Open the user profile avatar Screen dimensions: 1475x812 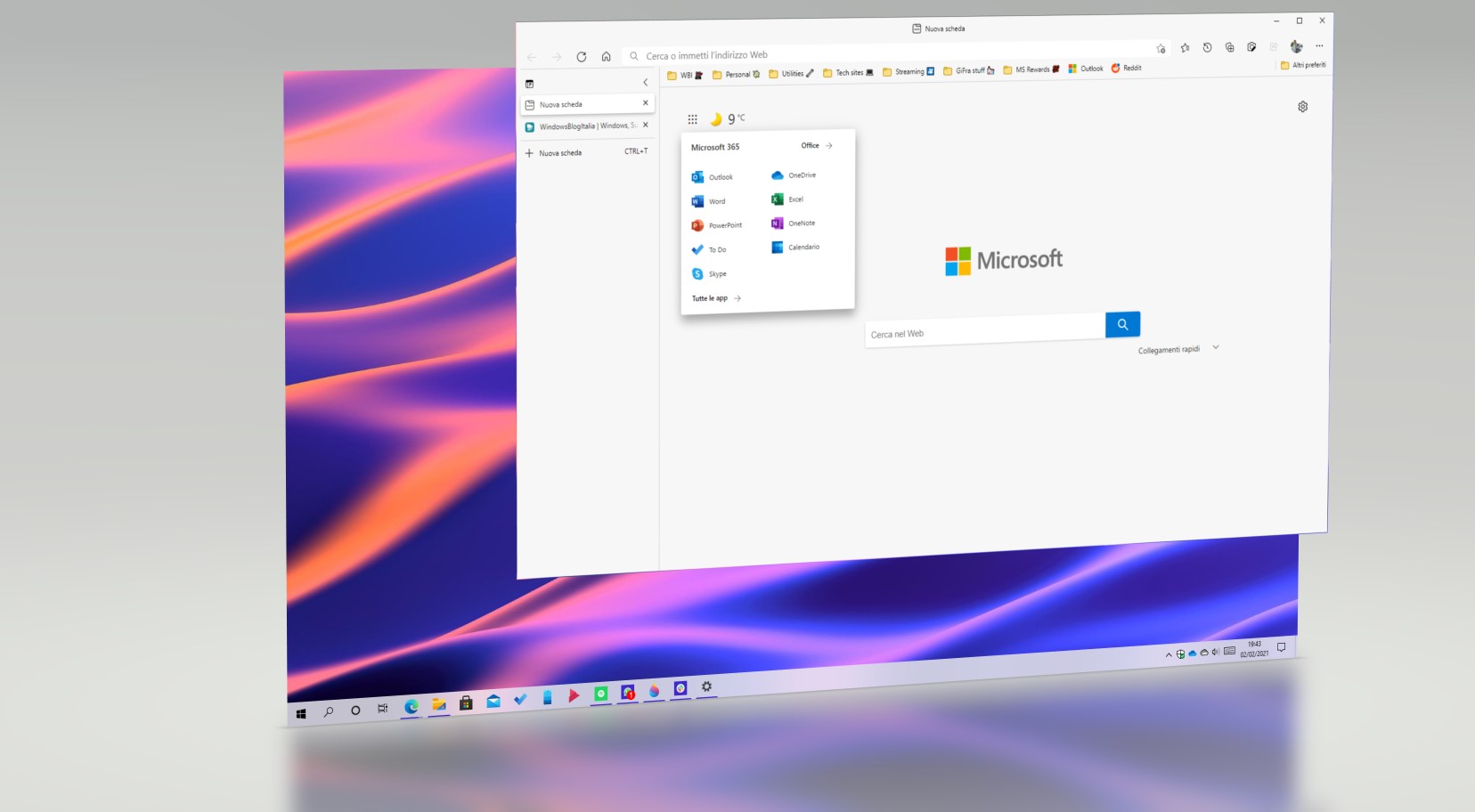(x=1297, y=46)
